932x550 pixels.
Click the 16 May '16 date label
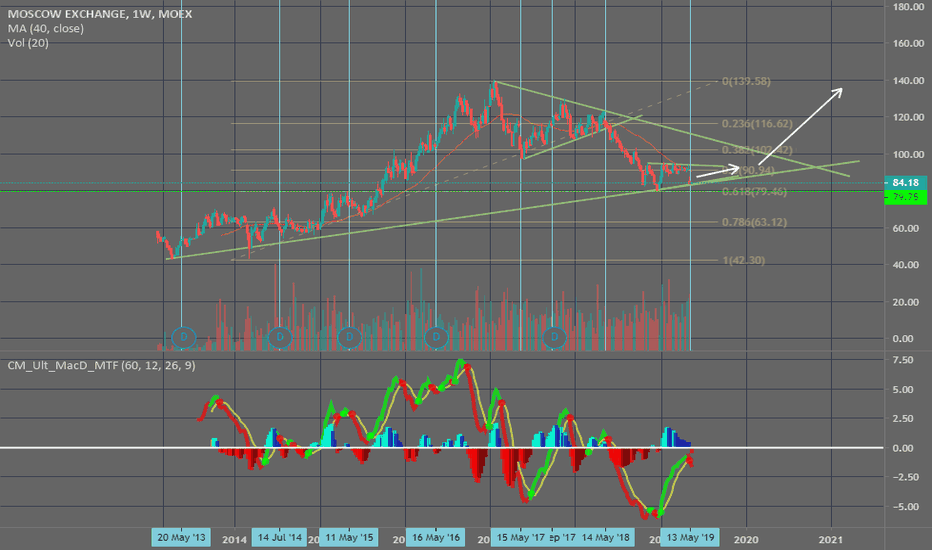coord(436,538)
